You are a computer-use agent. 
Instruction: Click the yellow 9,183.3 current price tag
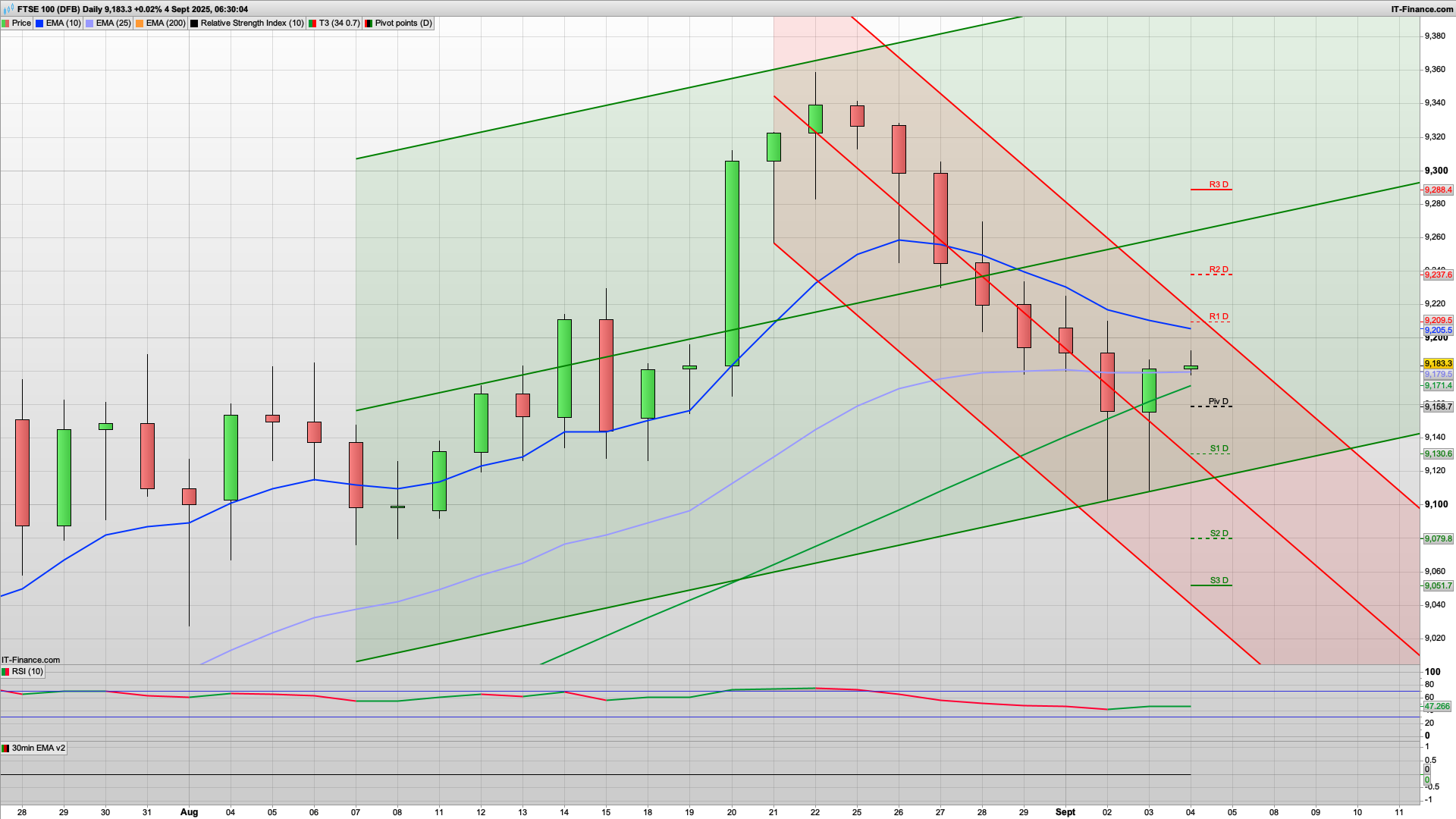coord(1438,364)
